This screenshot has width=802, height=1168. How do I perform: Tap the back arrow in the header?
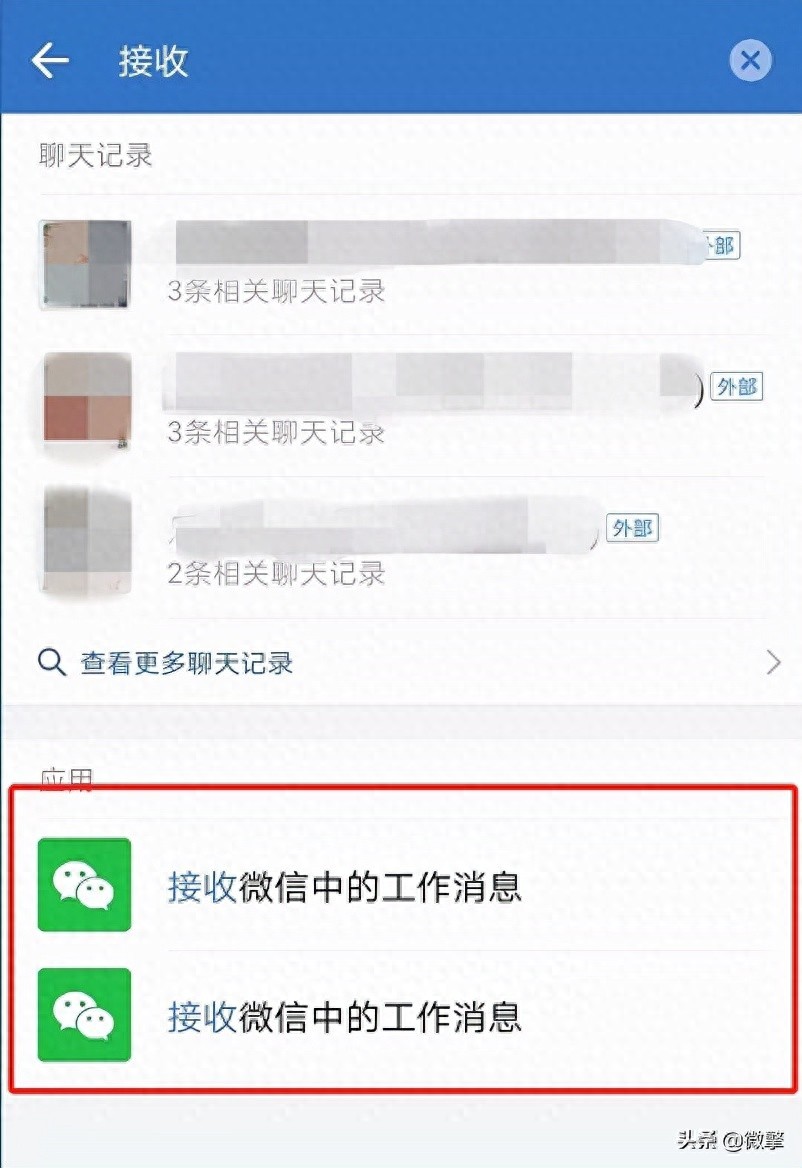(51, 60)
